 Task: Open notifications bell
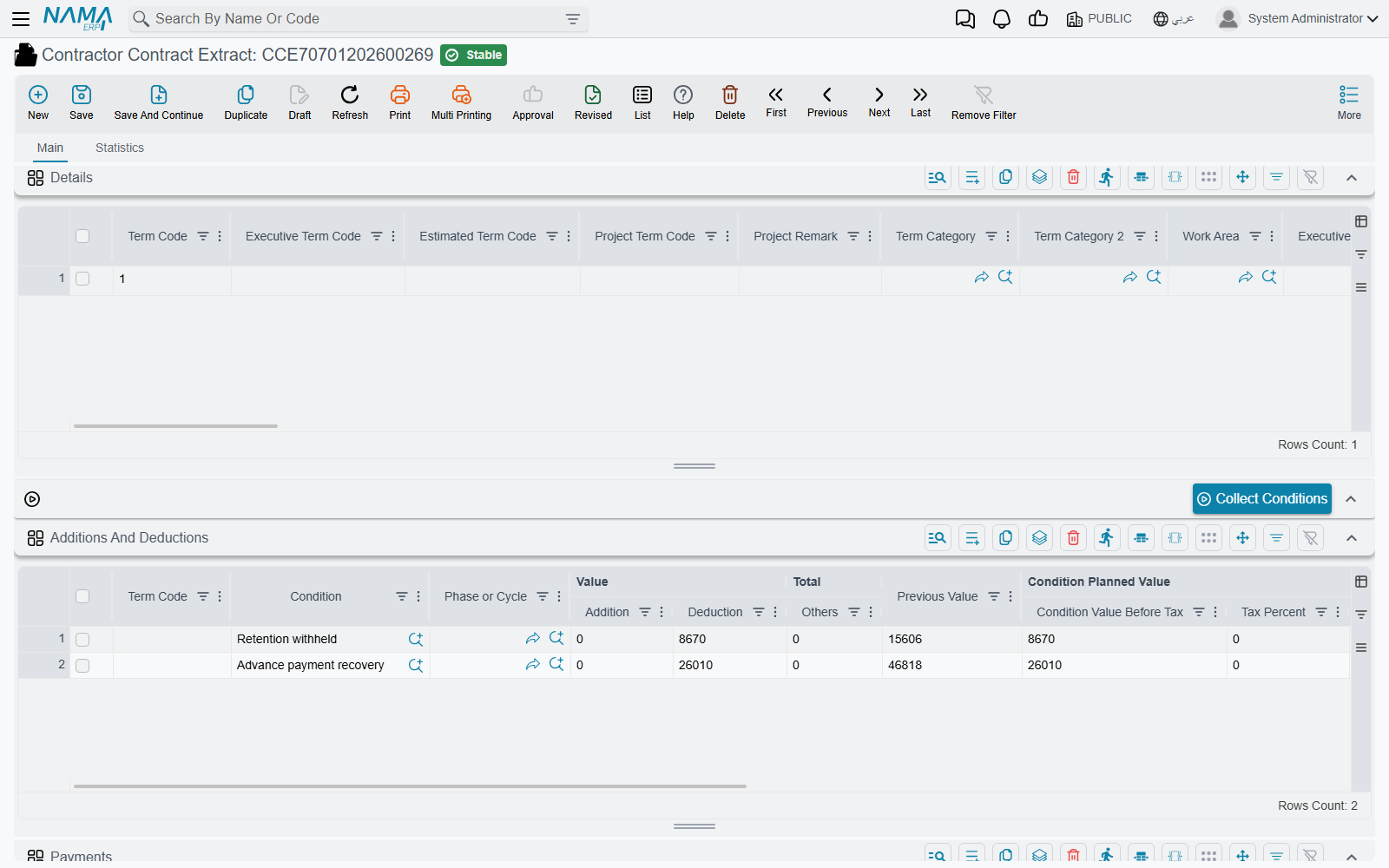pyautogui.click(x=1002, y=19)
